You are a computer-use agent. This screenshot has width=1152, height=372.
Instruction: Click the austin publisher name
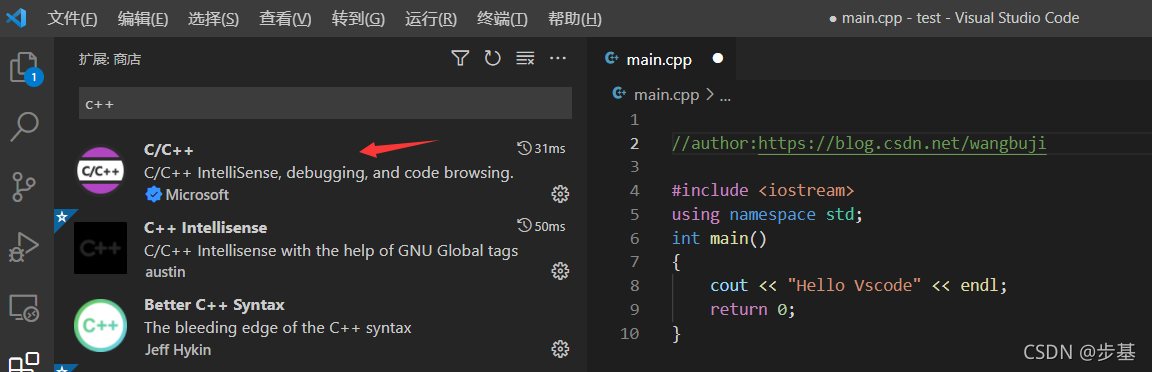click(165, 272)
